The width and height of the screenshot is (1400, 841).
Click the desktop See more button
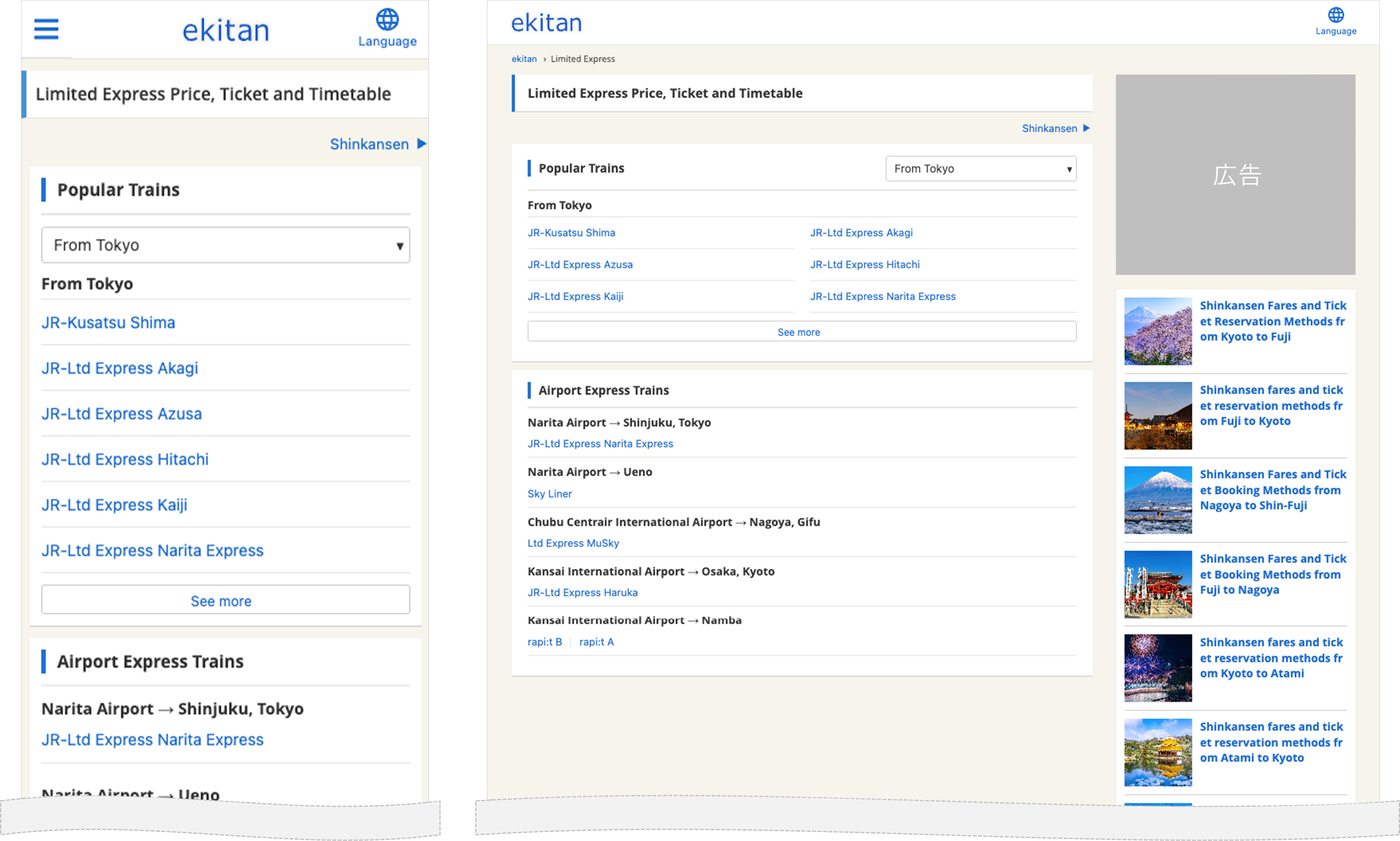[802, 331]
